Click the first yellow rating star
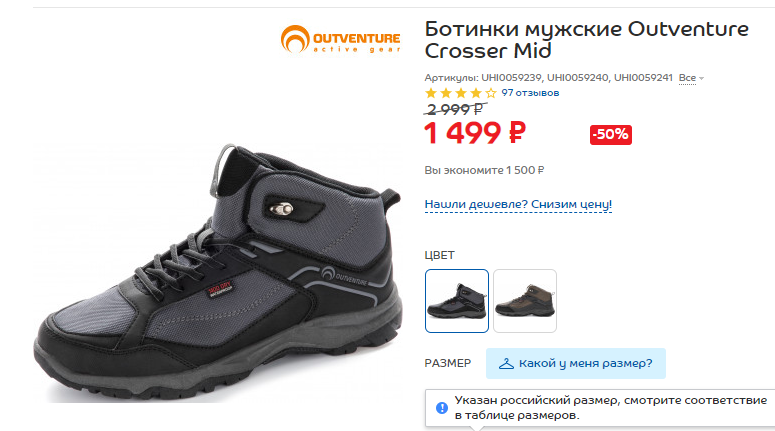 click(431, 93)
